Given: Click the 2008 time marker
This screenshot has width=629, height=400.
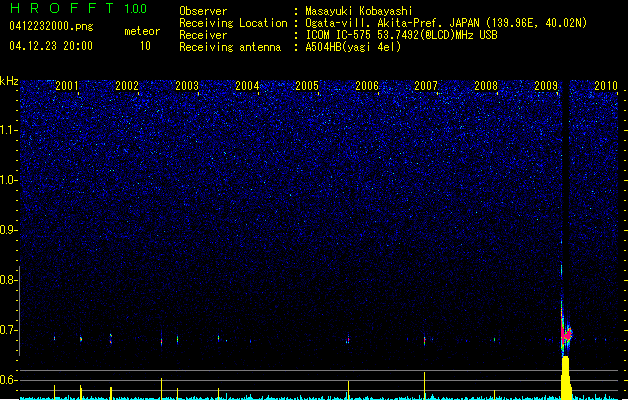Looking at the screenshot, I should 486,85.
